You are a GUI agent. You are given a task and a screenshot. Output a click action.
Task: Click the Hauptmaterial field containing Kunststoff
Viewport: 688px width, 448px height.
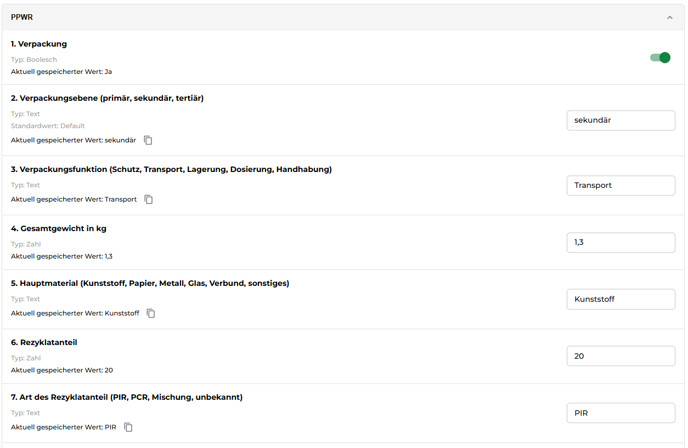(x=620, y=299)
